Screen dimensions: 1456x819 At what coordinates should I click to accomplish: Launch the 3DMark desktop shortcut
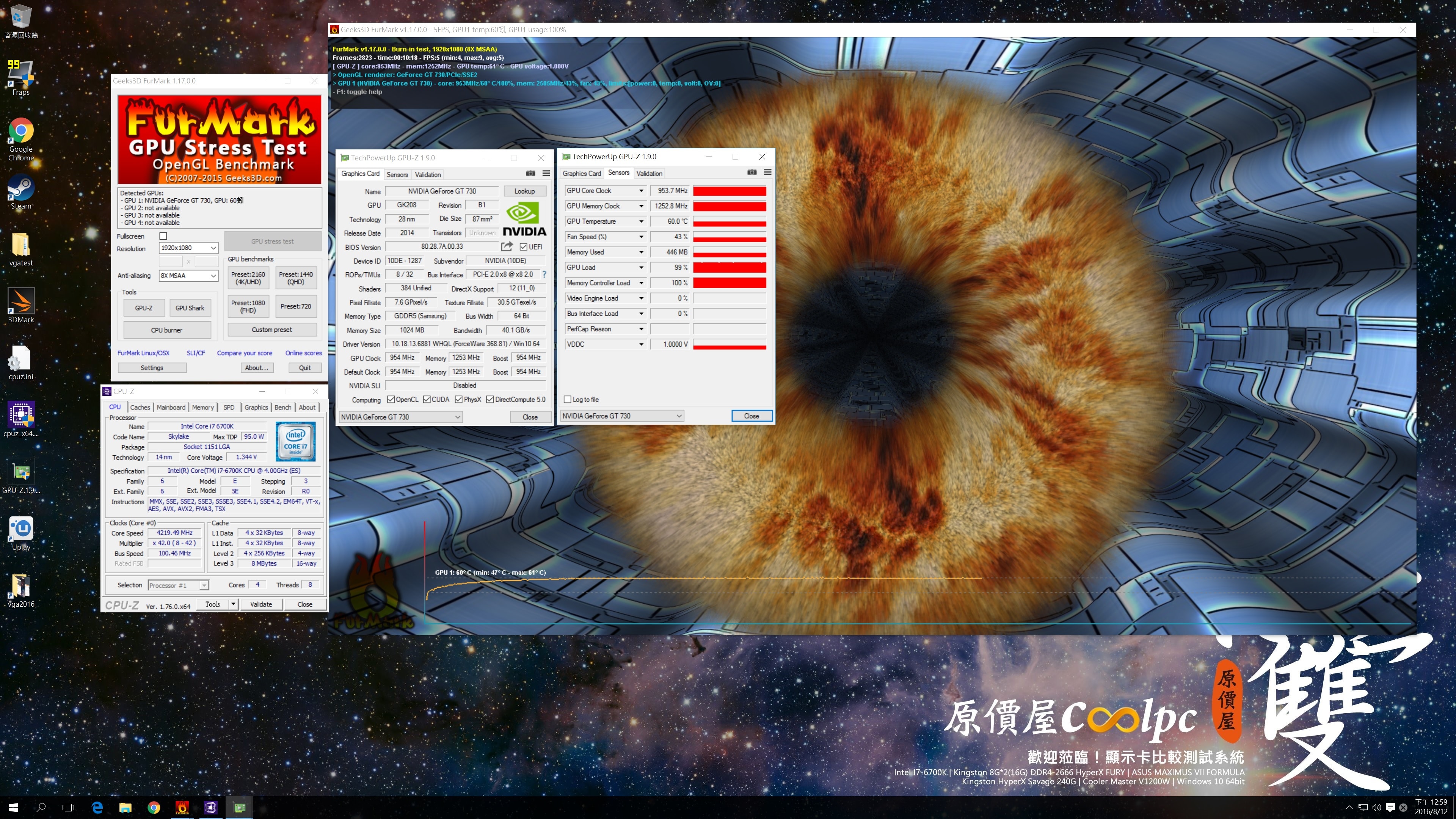coord(21,306)
